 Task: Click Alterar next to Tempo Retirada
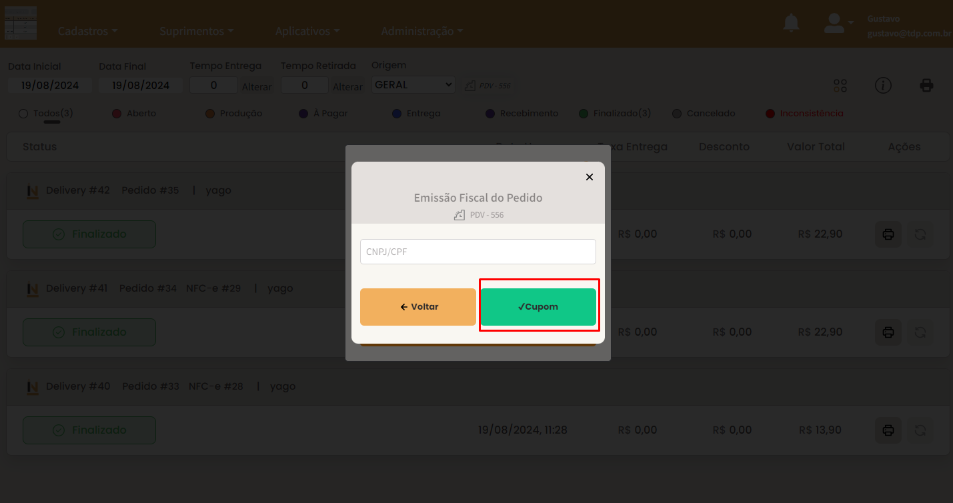point(348,87)
